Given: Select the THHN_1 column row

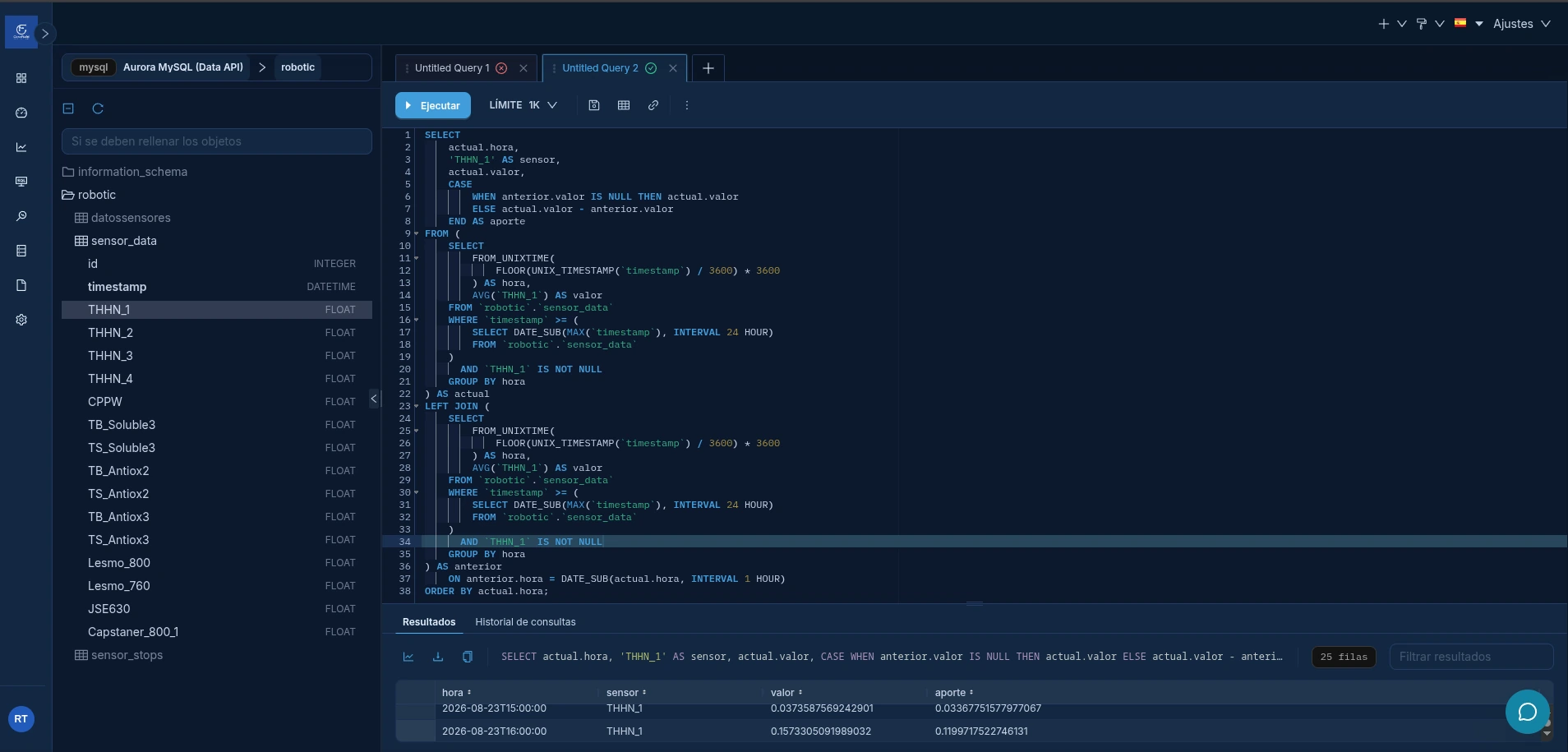Looking at the screenshot, I should pos(217,310).
